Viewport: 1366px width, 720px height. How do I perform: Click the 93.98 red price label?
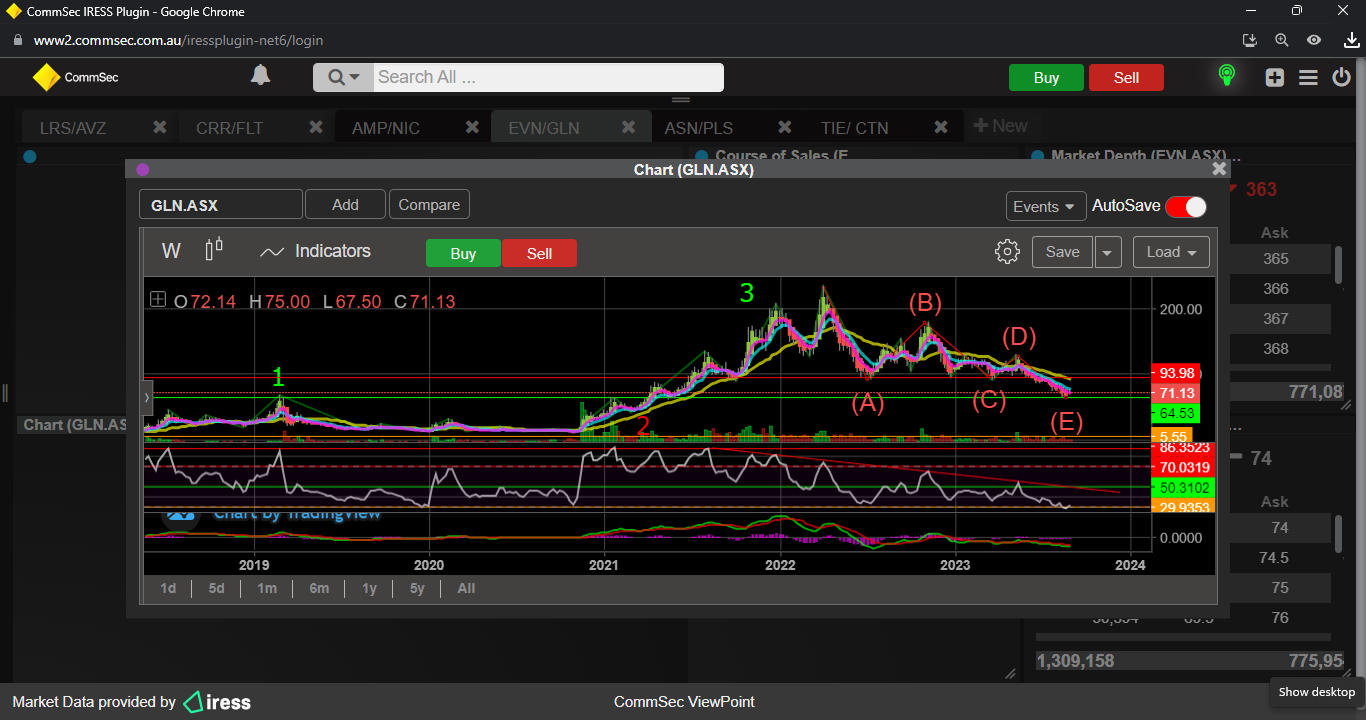[1177, 373]
